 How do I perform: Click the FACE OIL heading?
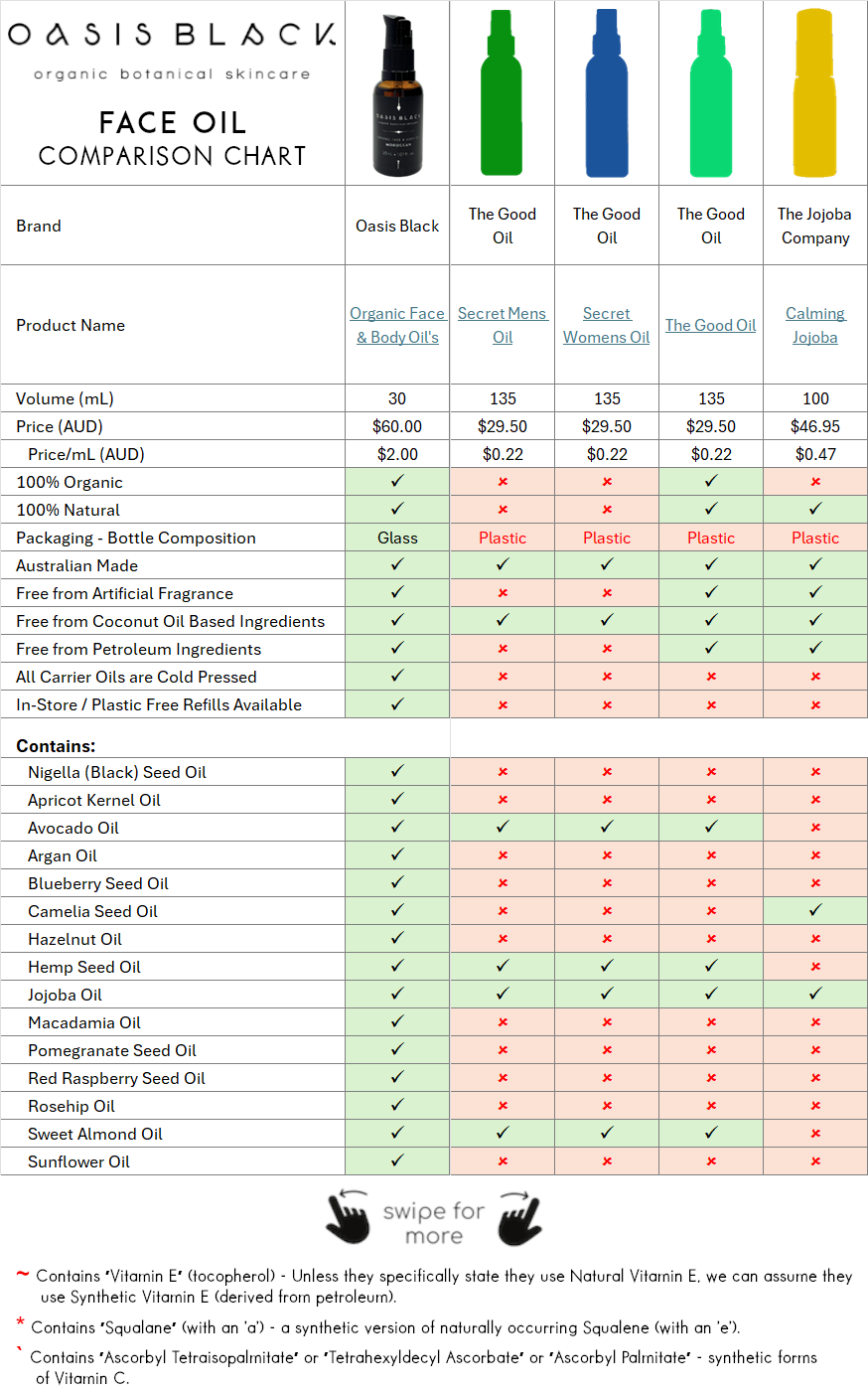tap(173, 122)
